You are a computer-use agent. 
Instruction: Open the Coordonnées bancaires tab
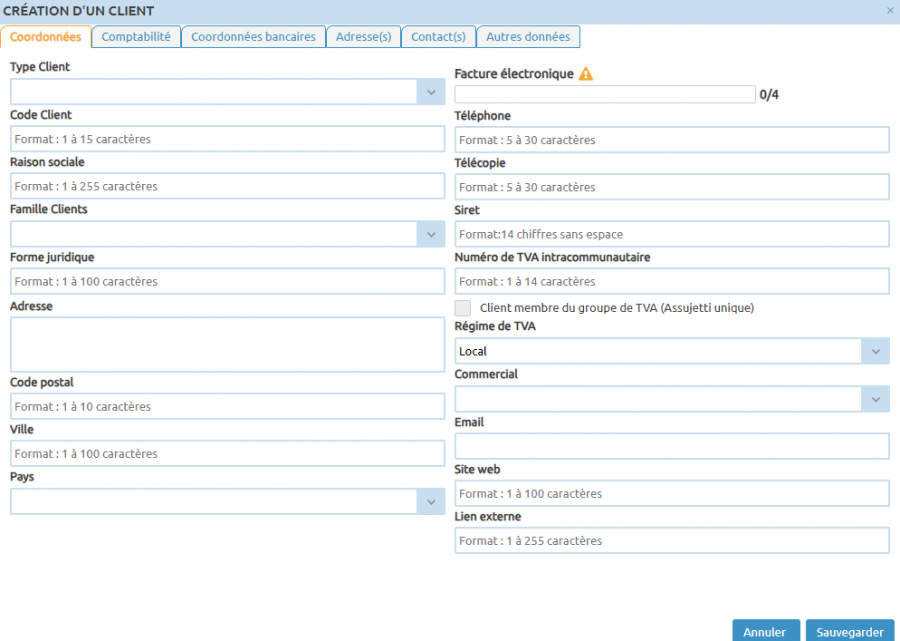point(253,37)
